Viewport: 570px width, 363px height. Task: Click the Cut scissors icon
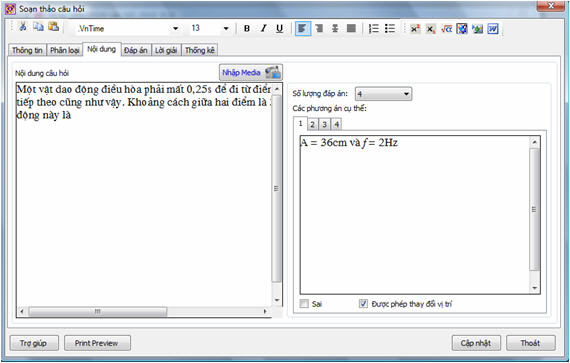[x=23, y=27]
